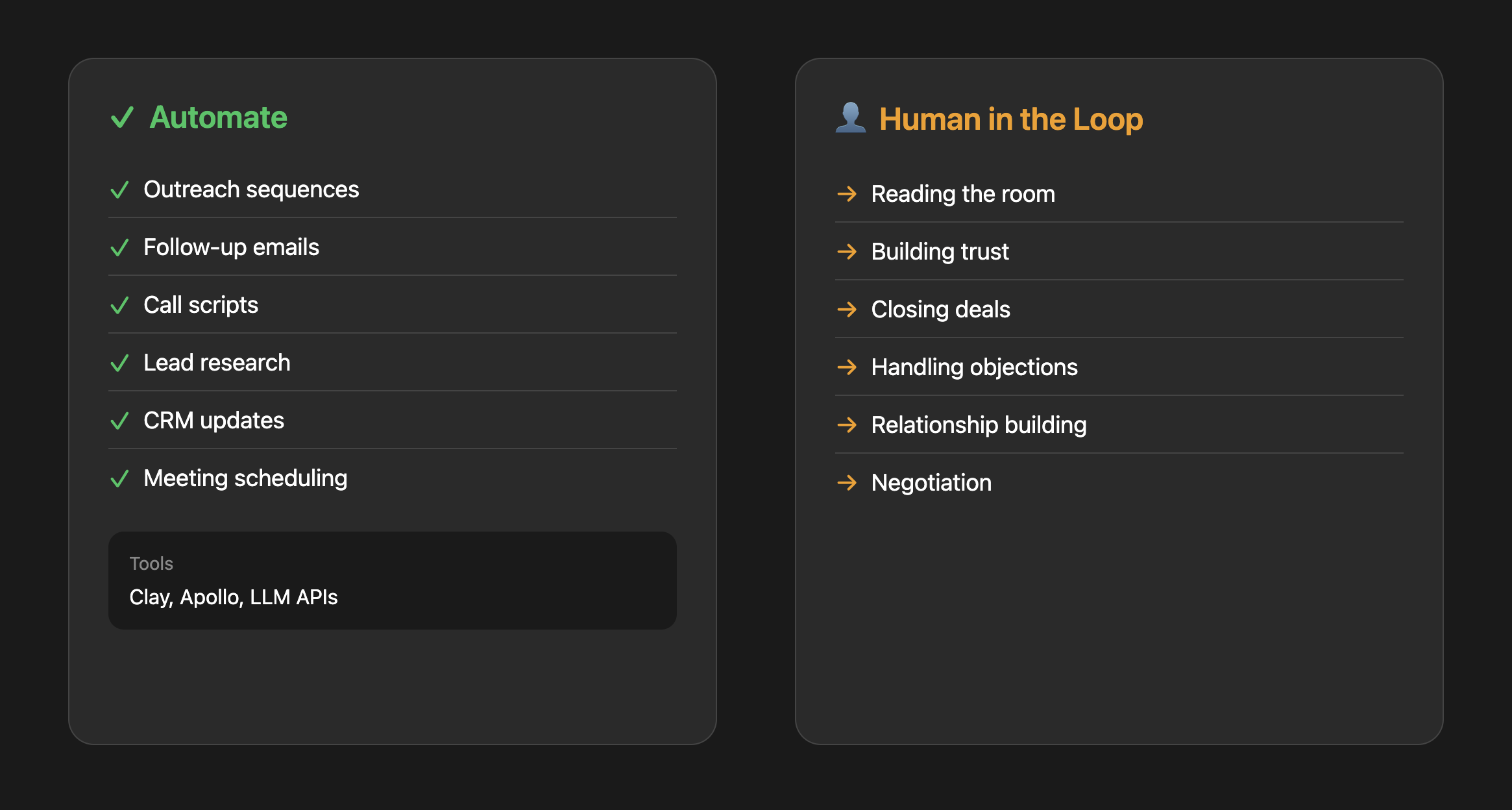
Task: Click the checkmark beside Follow-up emails
Action: coord(119,248)
